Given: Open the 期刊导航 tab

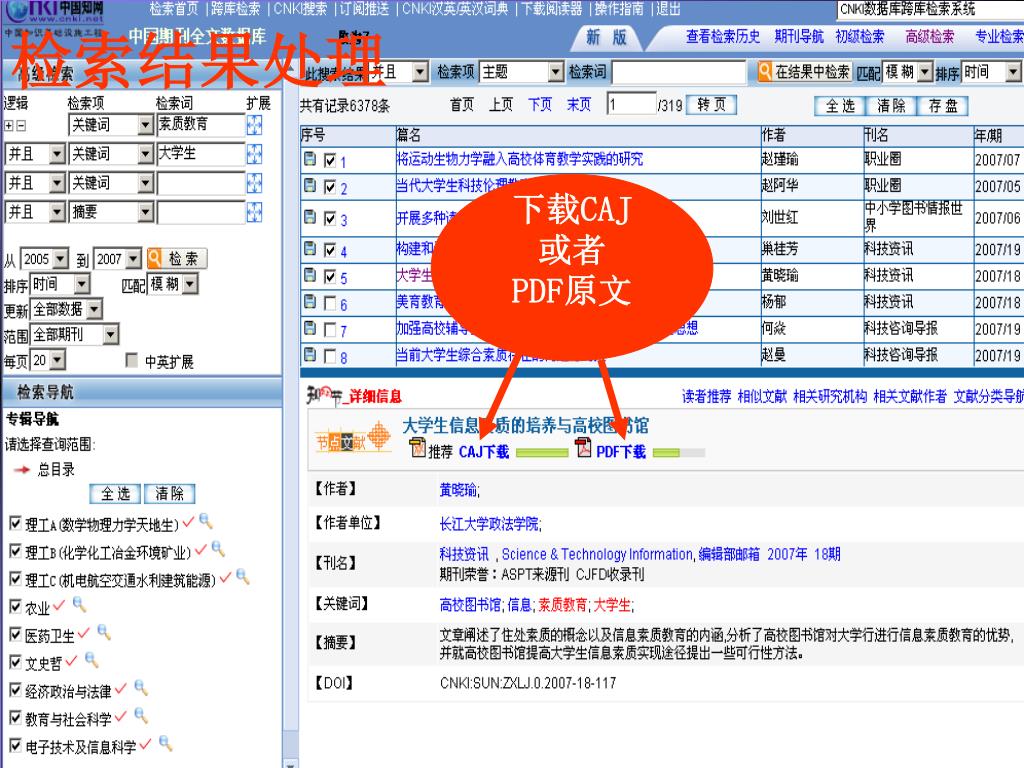Looking at the screenshot, I should [x=799, y=37].
